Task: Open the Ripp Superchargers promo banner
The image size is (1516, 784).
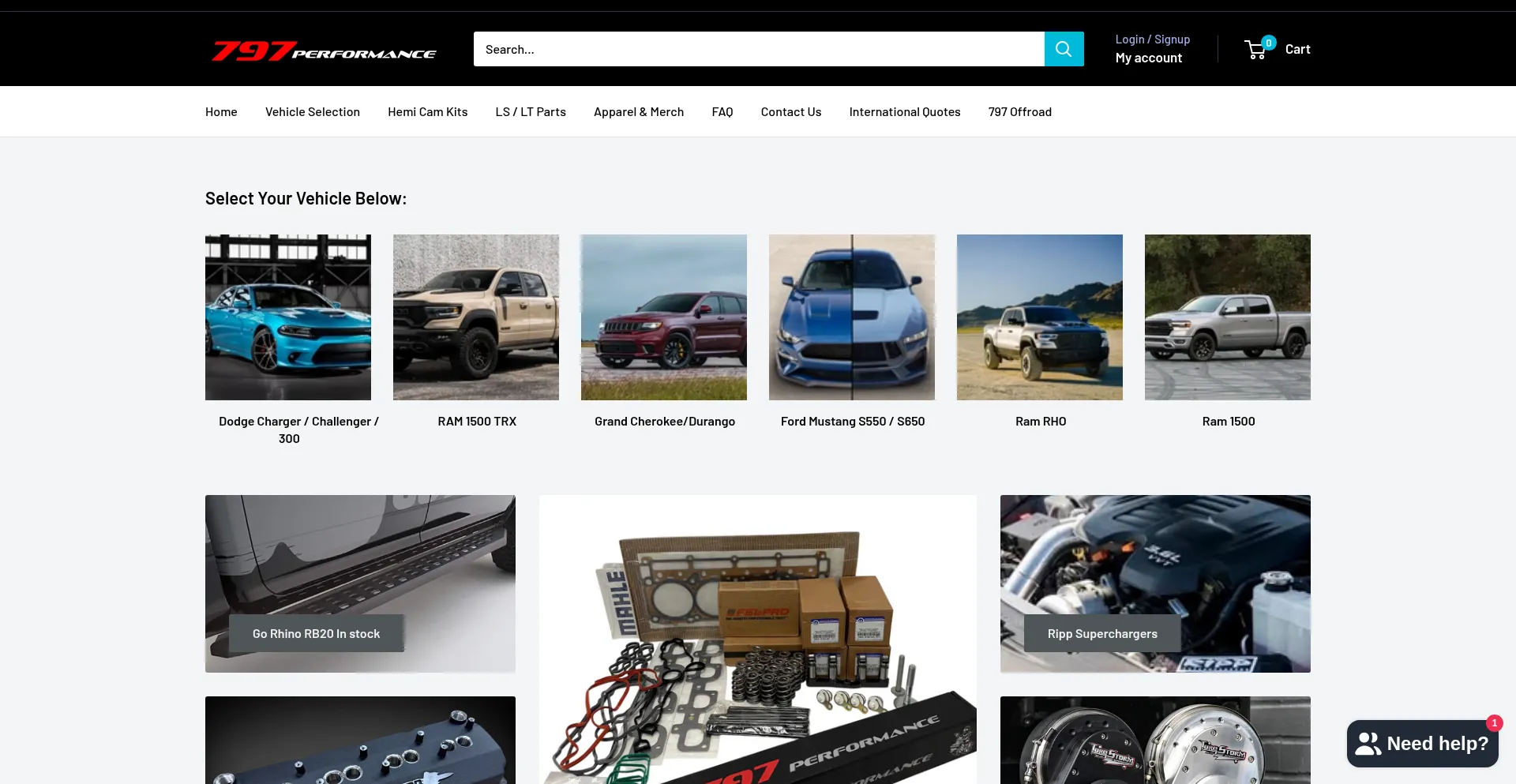Action: tap(1102, 632)
